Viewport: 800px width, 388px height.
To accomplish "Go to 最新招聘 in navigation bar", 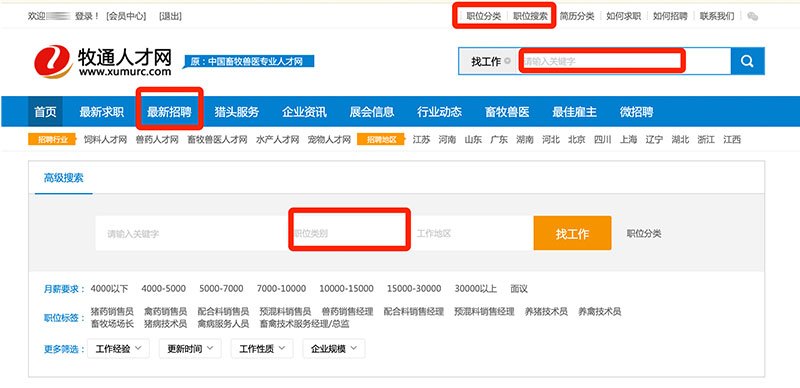I will pyautogui.click(x=169, y=112).
